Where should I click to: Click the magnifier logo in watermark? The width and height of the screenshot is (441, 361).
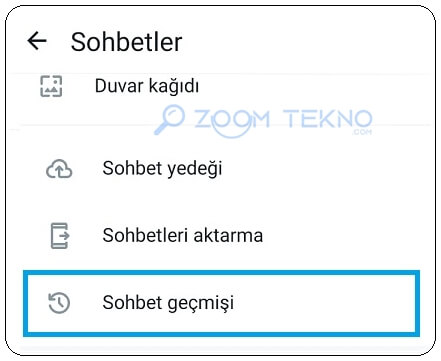[169, 119]
